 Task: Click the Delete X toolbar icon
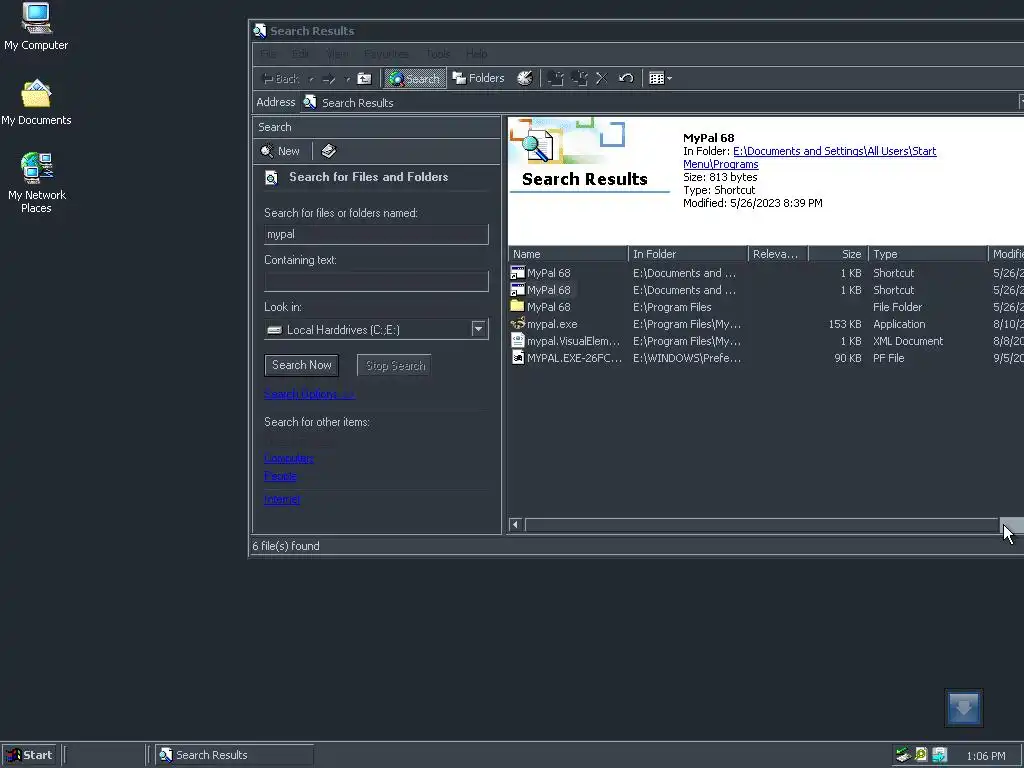pyautogui.click(x=601, y=78)
